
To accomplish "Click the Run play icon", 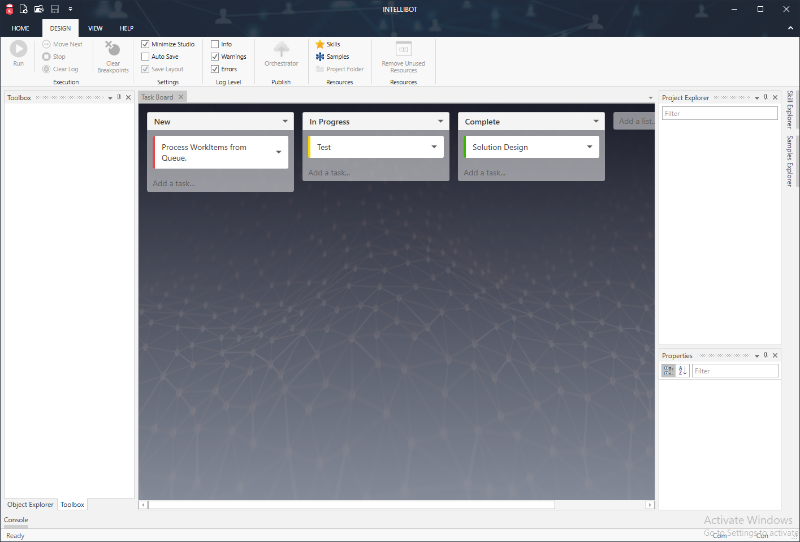I will [18, 49].
